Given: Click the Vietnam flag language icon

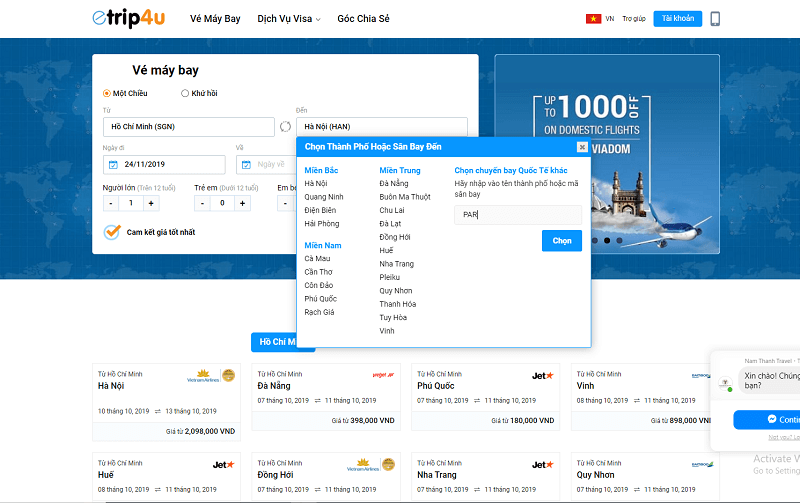Looking at the screenshot, I should pos(593,19).
